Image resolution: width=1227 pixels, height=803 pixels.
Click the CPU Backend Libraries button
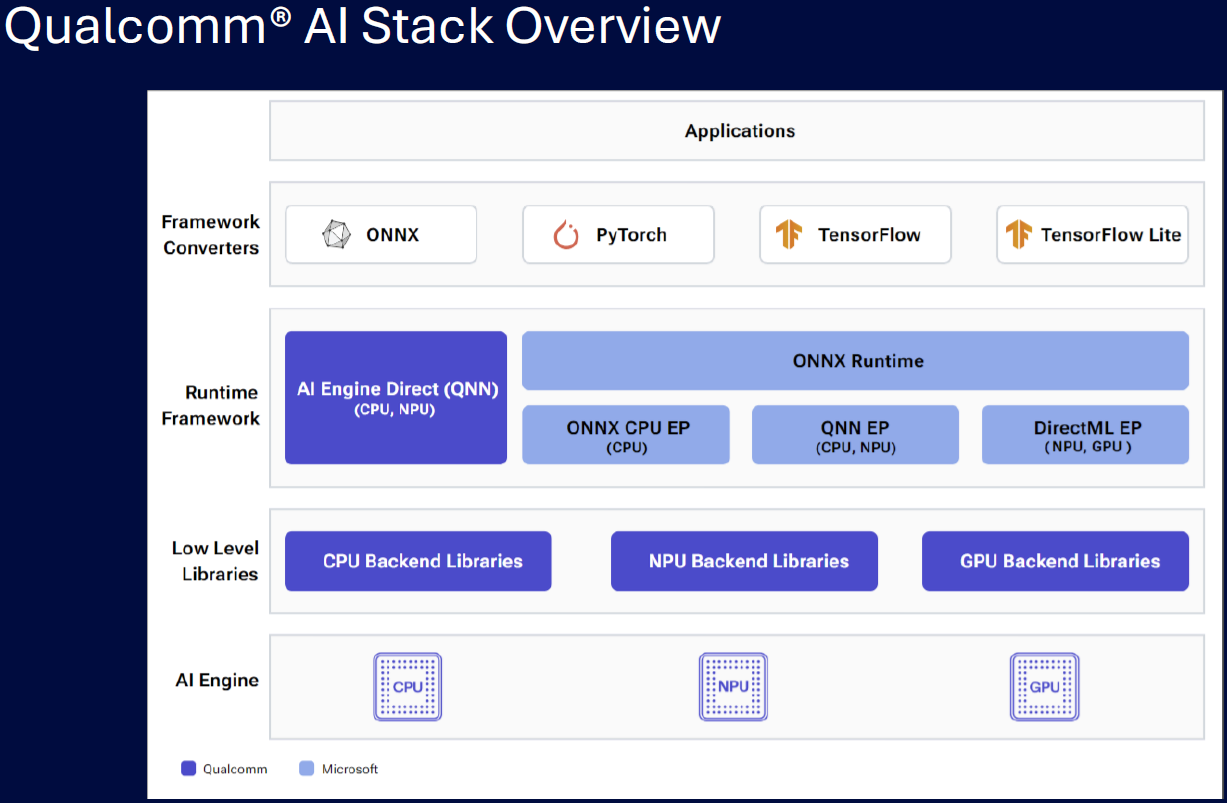point(418,561)
